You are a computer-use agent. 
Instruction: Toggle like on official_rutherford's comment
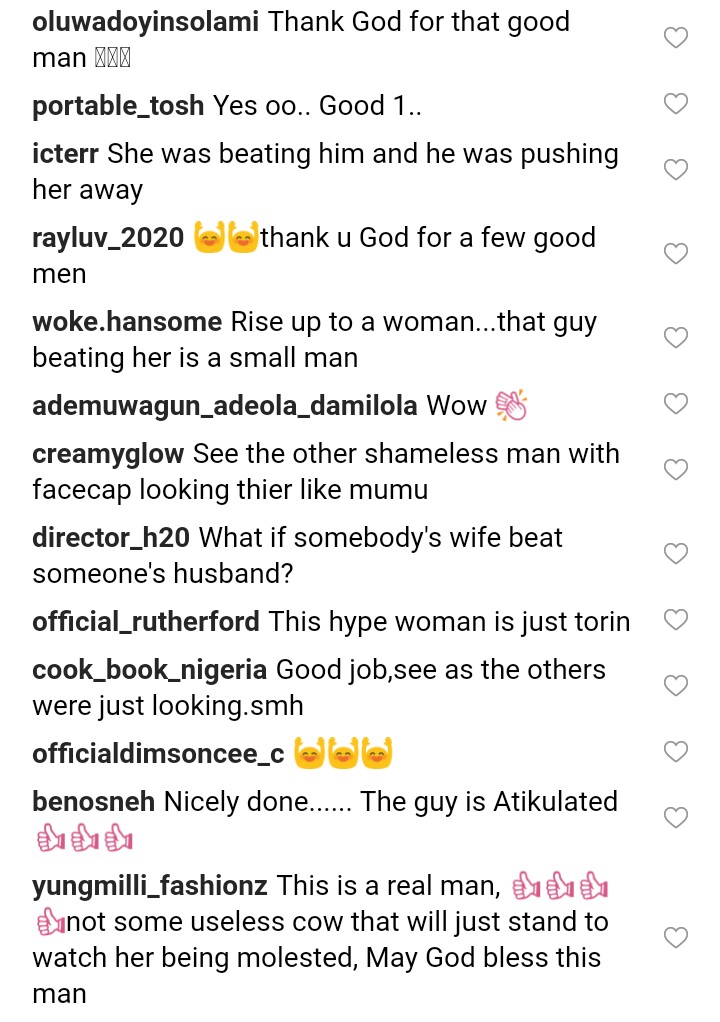(676, 620)
